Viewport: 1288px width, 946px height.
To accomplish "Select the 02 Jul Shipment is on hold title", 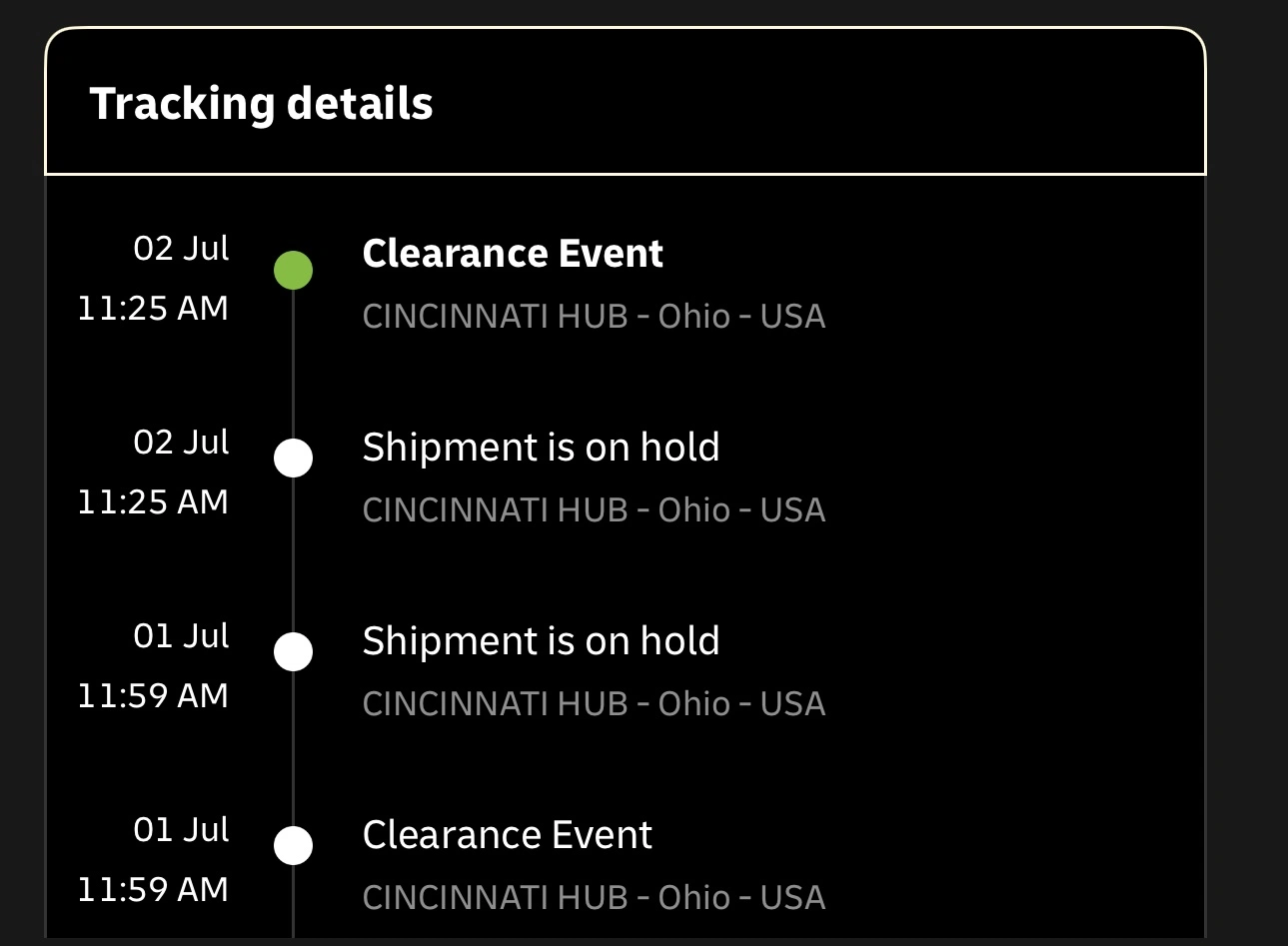I will click(541, 448).
